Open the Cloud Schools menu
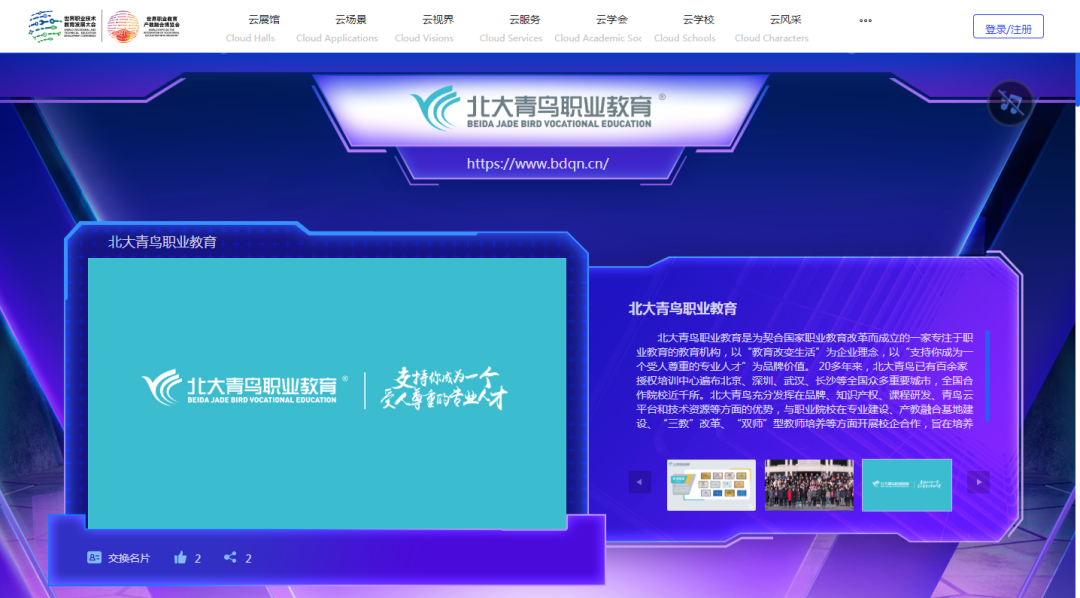Viewport: 1080px width, 598px height. pyautogui.click(x=685, y=28)
